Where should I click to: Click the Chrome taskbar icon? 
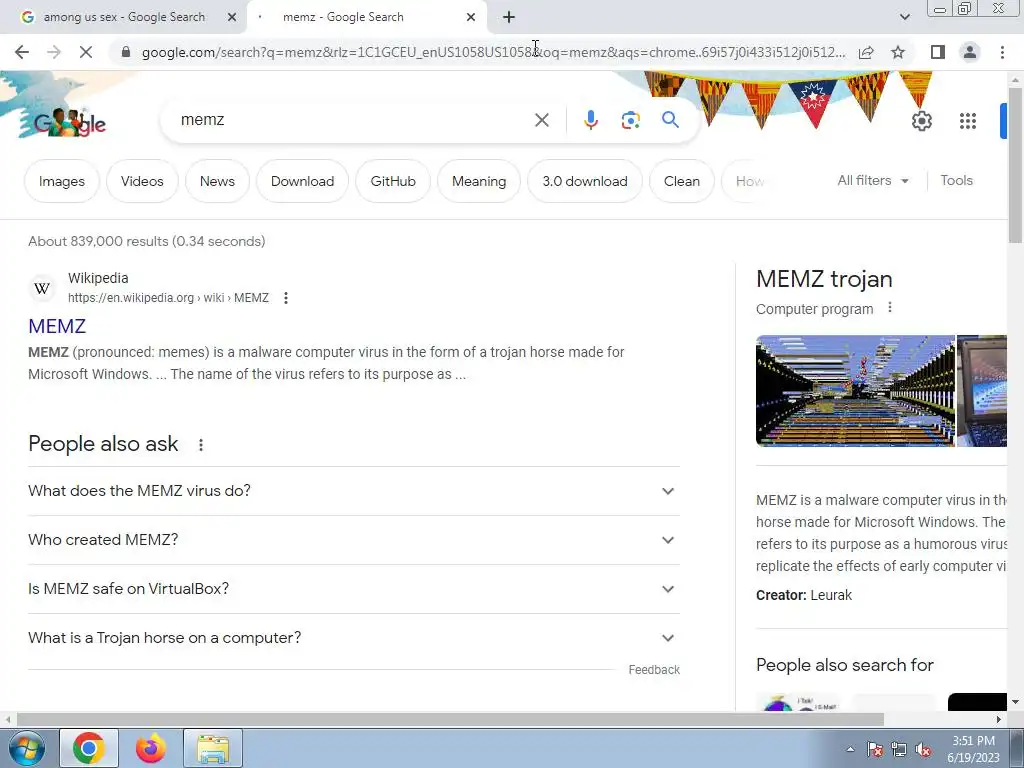(x=89, y=748)
